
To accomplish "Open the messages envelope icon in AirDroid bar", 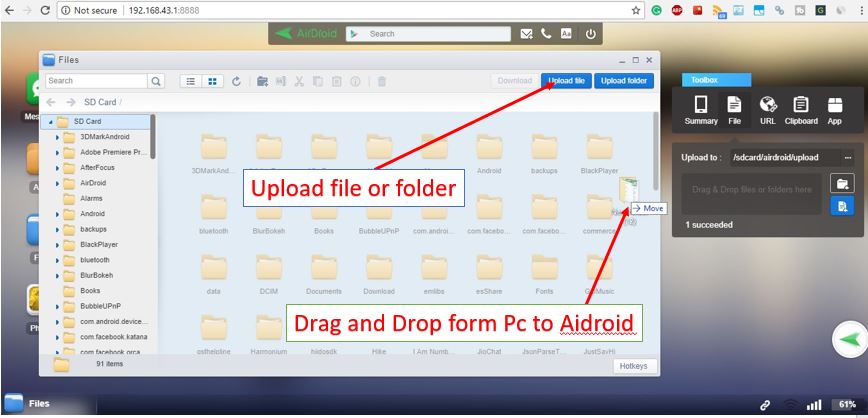I will (x=526, y=34).
